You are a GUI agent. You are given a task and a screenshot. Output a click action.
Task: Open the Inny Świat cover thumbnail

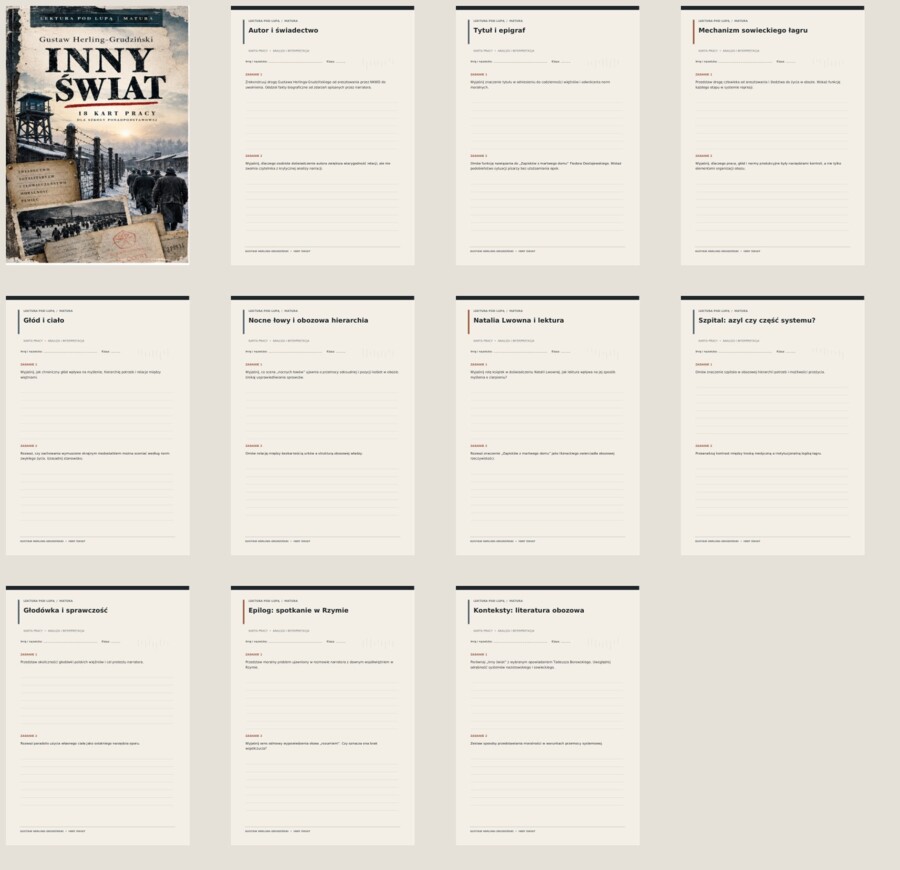pyautogui.click(x=97, y=135)
